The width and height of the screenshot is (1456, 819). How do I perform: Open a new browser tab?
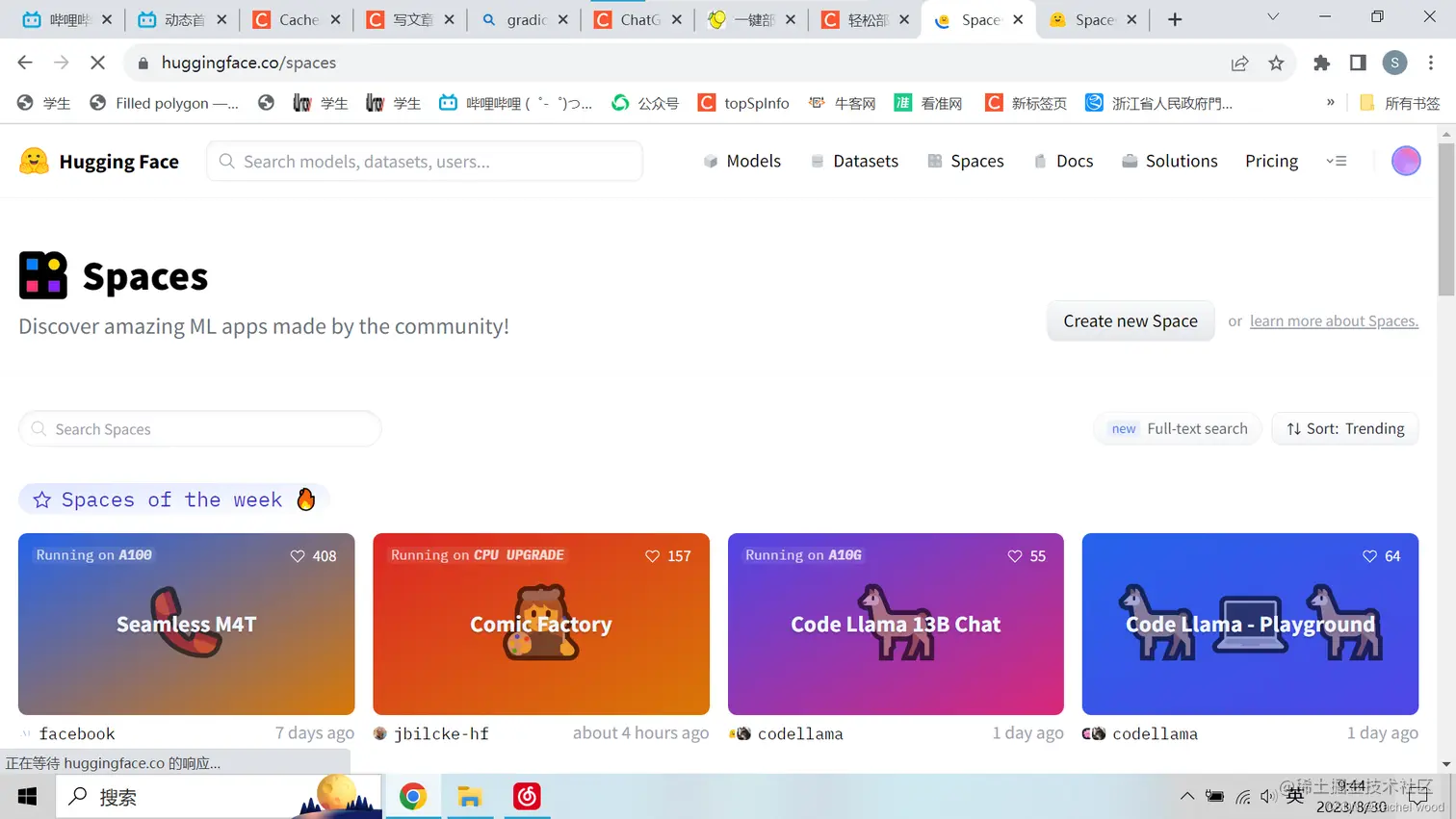pyautogui.click(x=1175, y=19)
